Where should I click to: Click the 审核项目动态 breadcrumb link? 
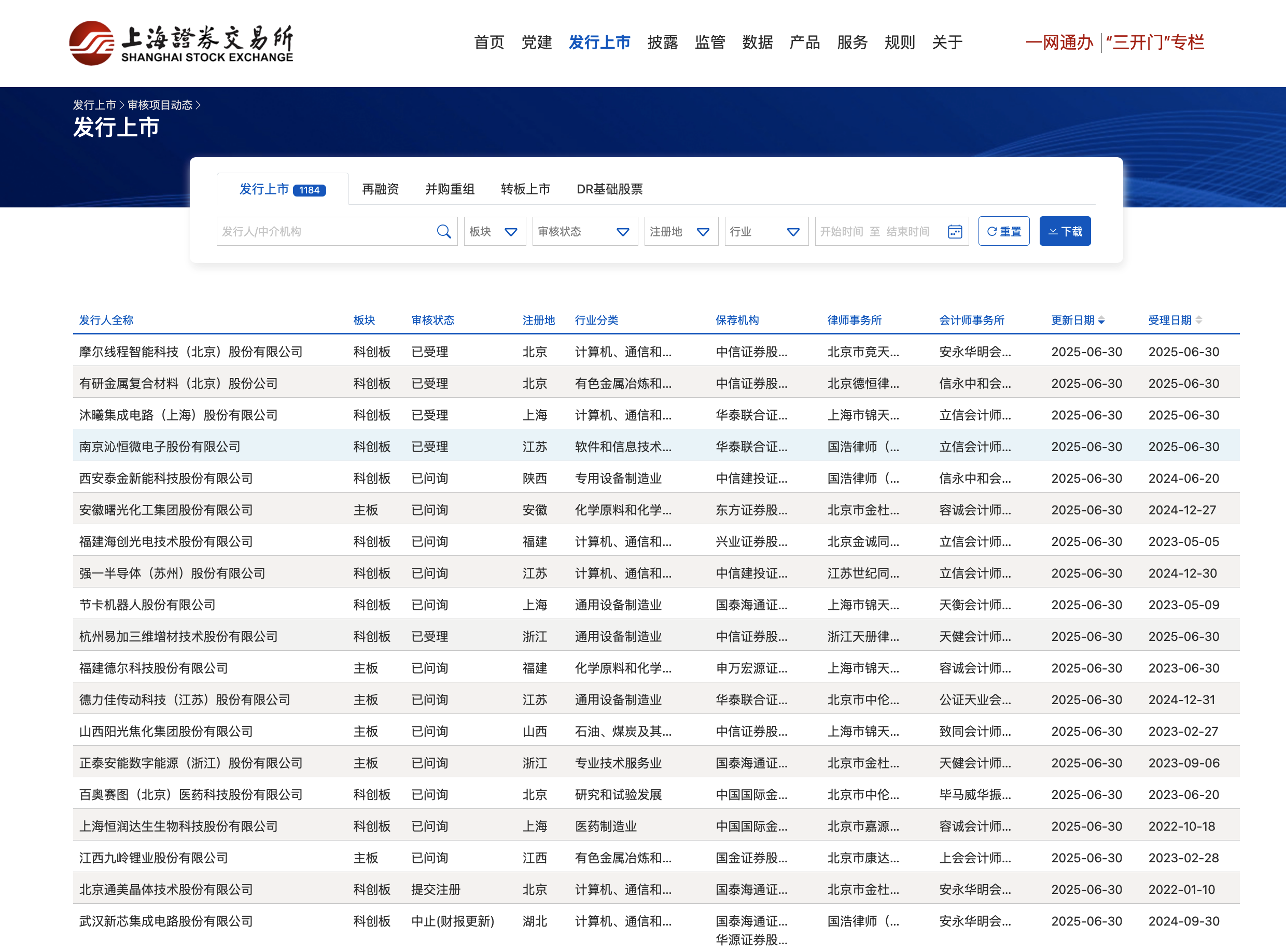(160, 105)
